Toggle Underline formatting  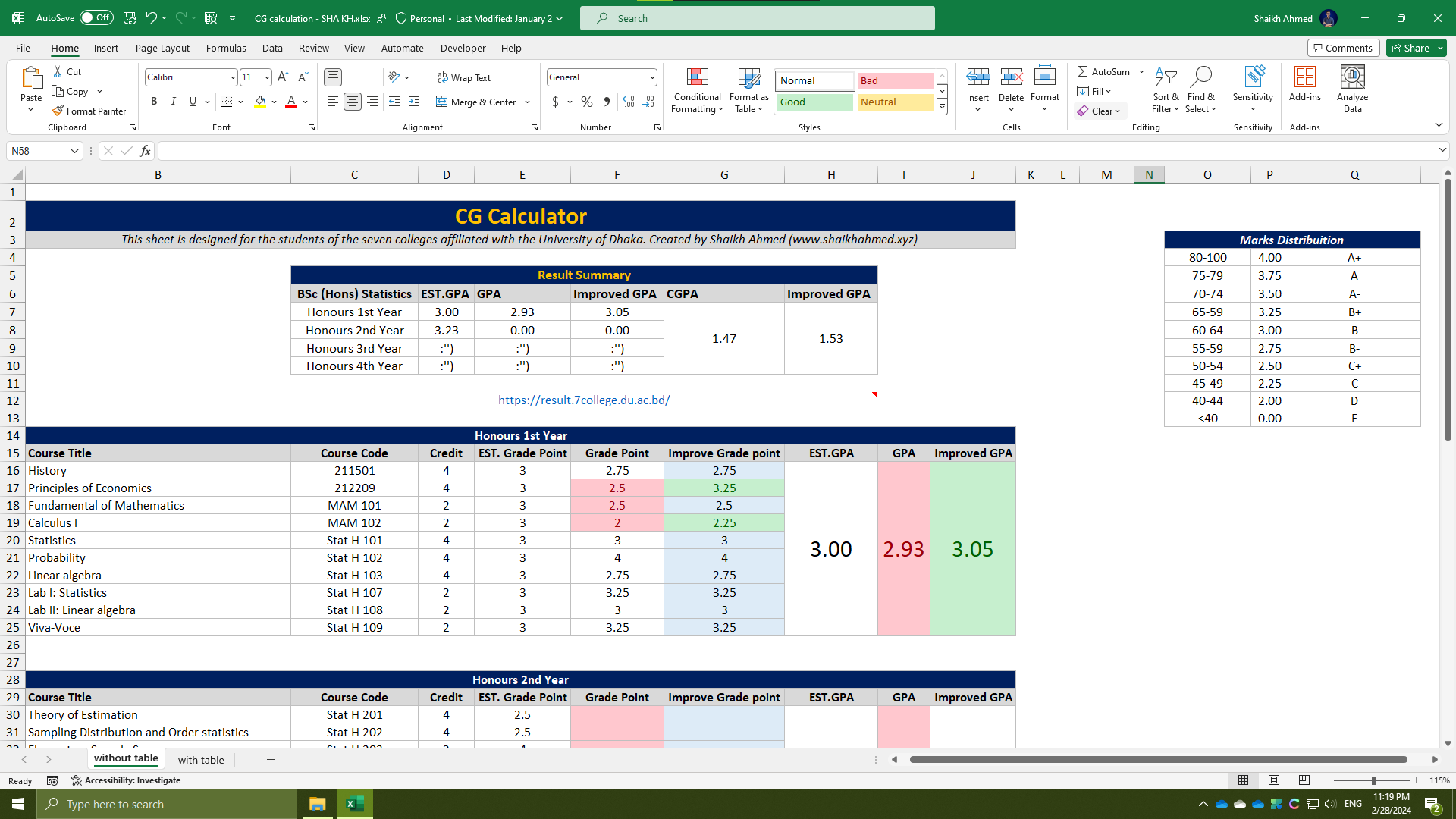tap(193, 102)
